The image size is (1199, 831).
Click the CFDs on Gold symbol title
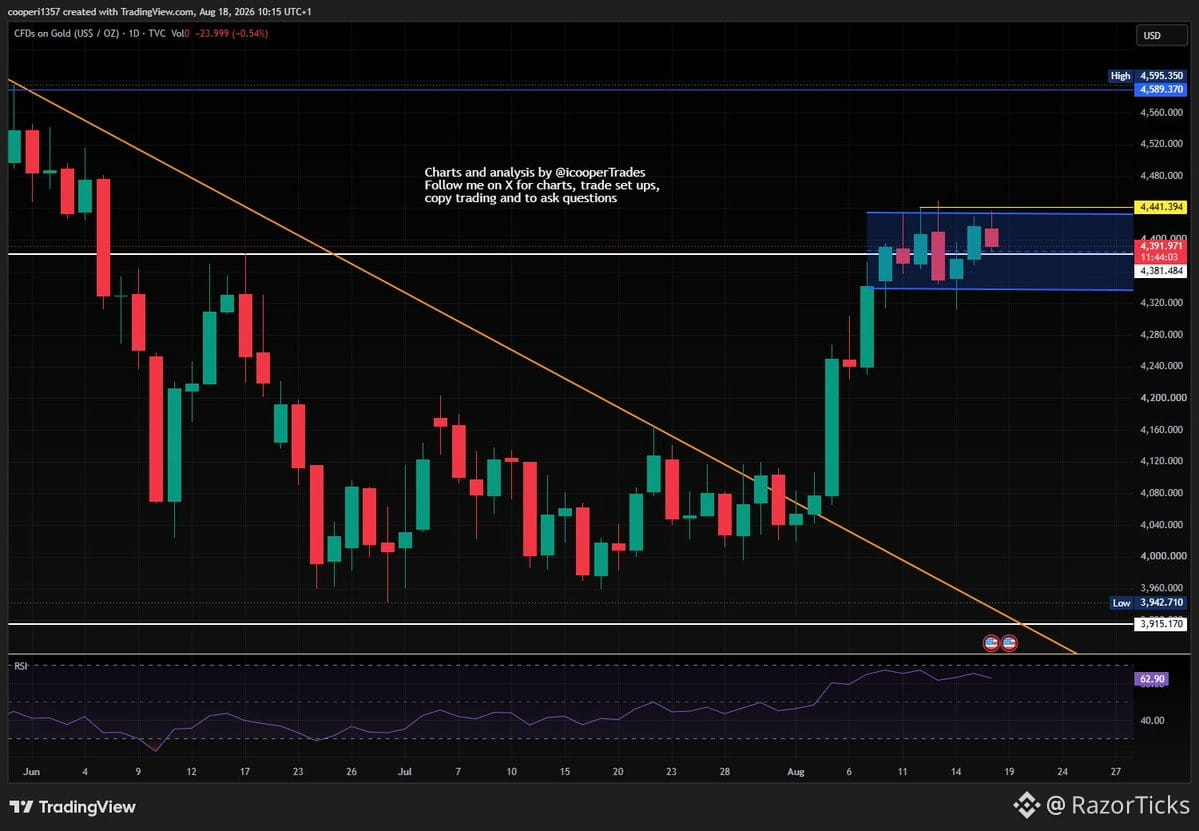point(66,34)
